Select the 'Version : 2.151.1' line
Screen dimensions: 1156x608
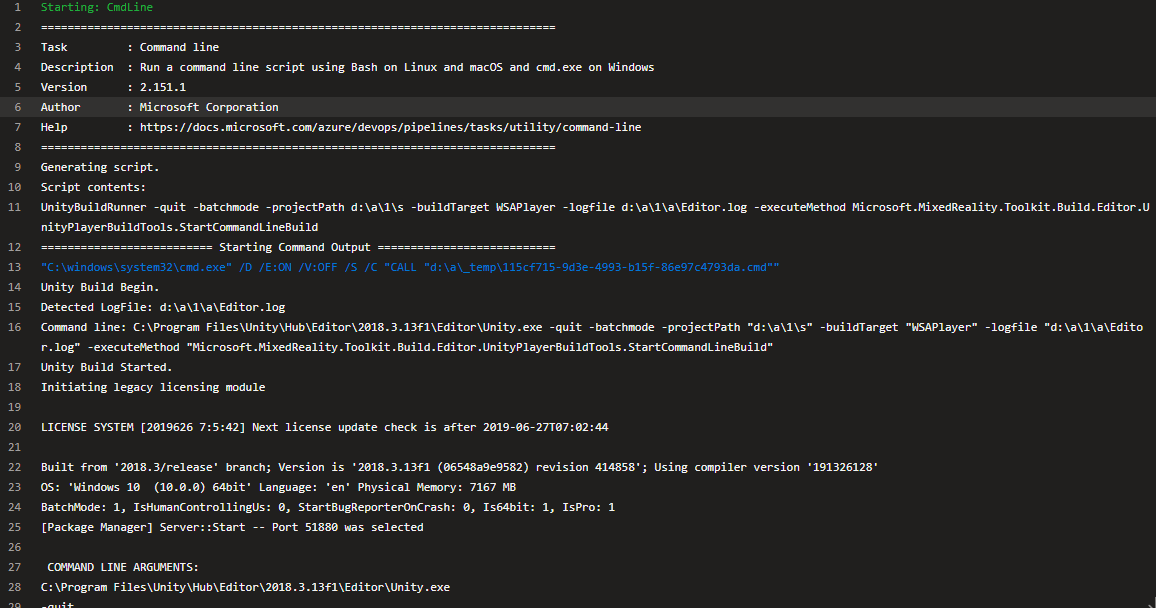click(113, 87)
